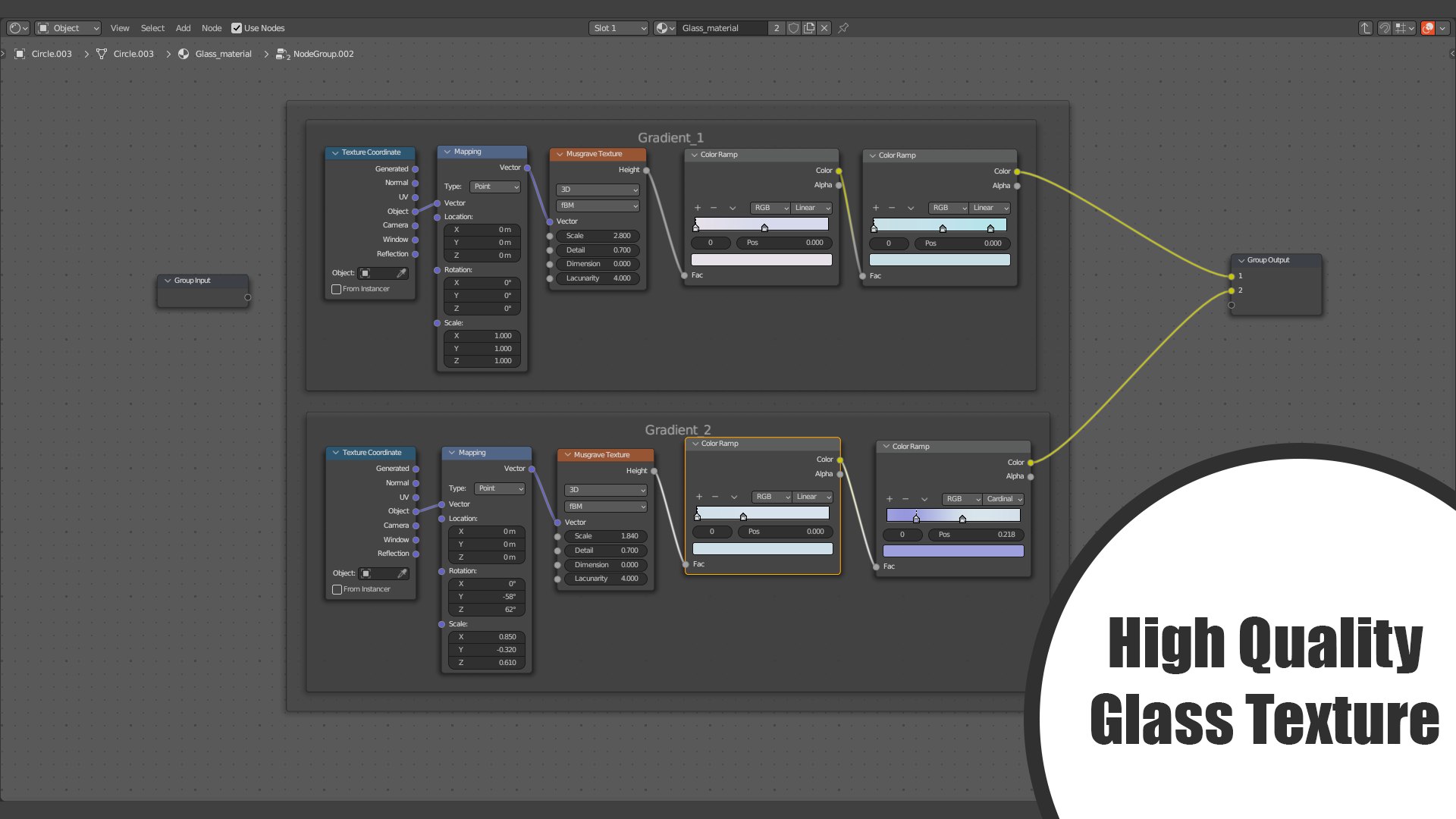
Task: Enable From Instancer in Gradient_2
Action: tap(337, 589)
